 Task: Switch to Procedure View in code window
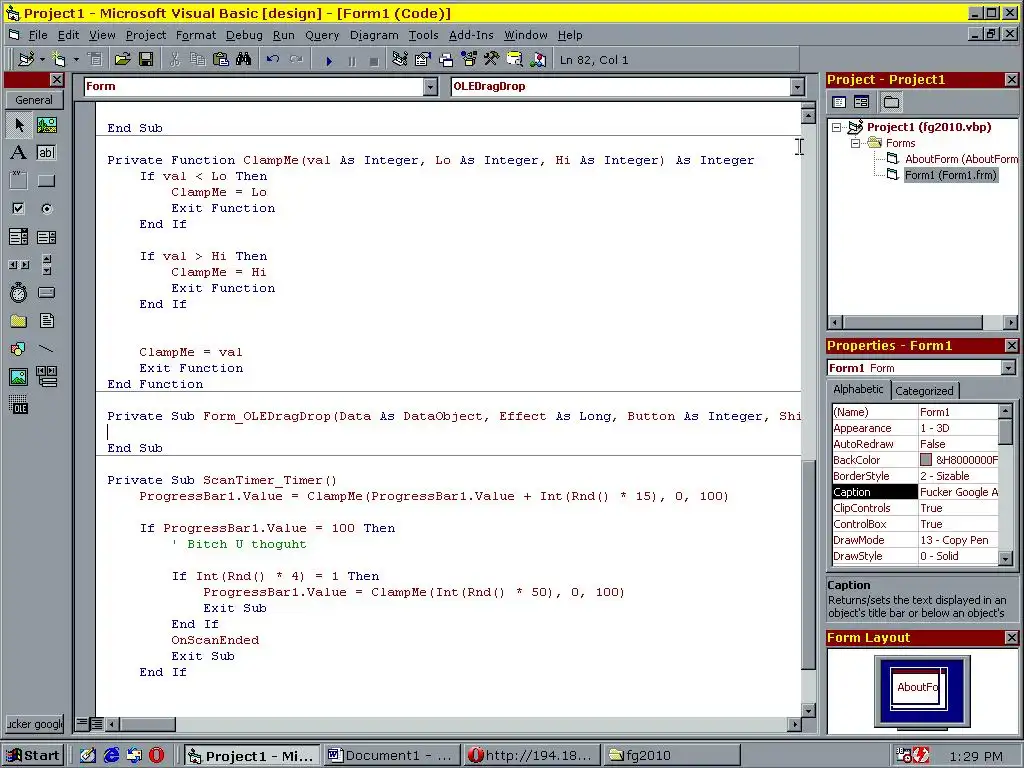click(82, 724)
